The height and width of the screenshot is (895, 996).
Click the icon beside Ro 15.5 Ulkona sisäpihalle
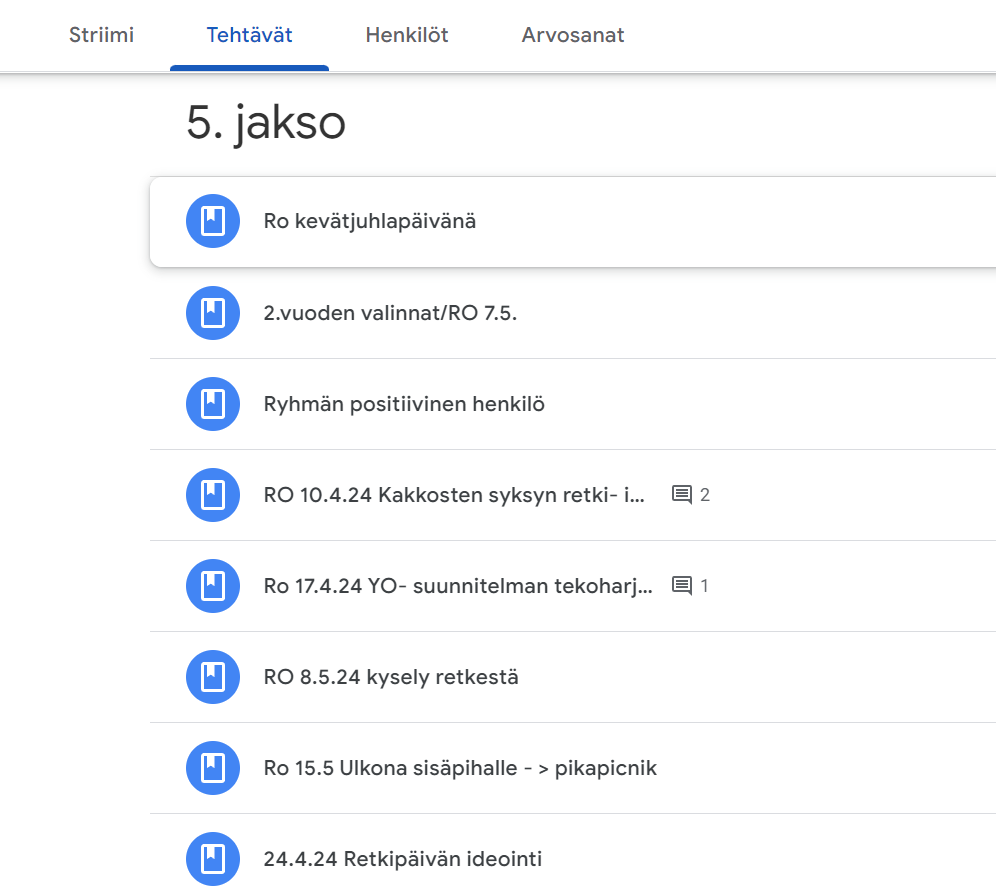(x=213, y=768)
